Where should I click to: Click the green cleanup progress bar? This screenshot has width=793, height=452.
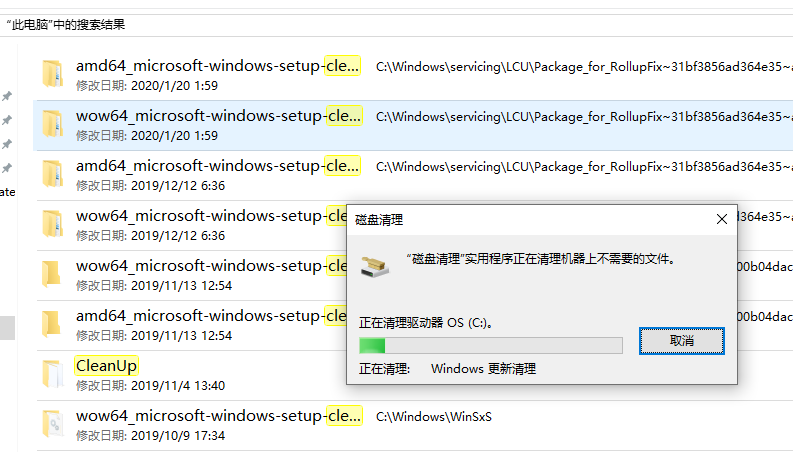coord(490,345)
